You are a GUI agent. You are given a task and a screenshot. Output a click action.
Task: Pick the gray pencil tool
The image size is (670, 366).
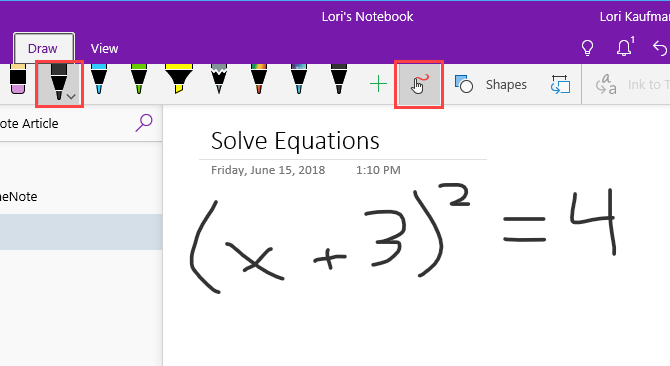coord(219,79)
